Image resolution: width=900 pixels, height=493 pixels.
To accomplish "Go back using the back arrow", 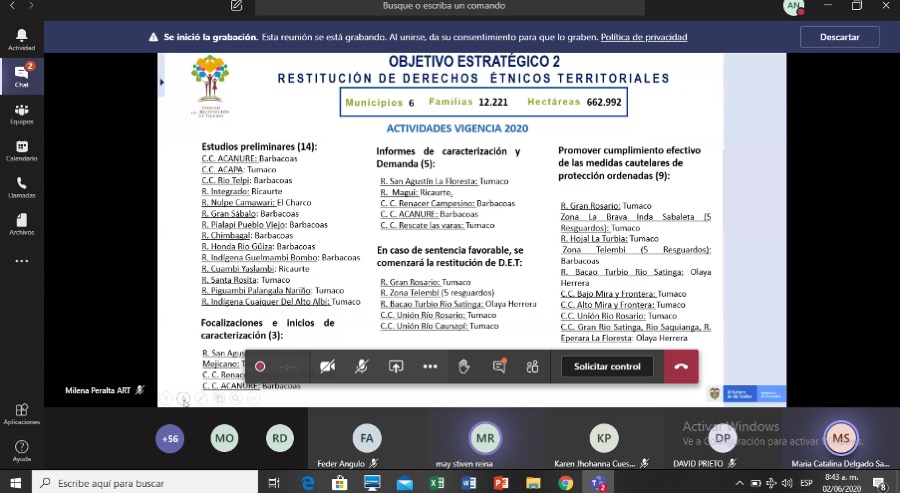I will (13, 6).
